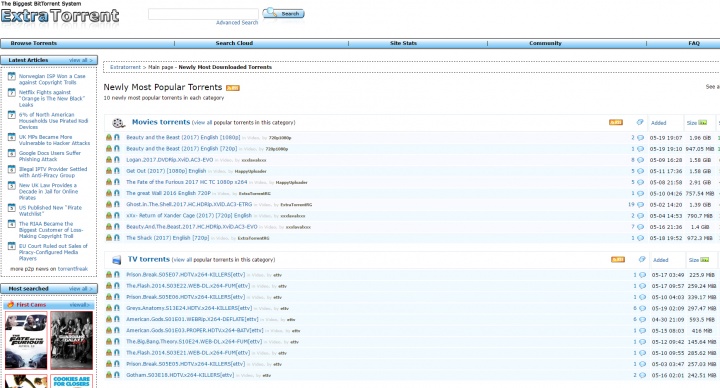Click the Added column header in Movies torrents
720x388 pixels.
click(x=658, y=123)
